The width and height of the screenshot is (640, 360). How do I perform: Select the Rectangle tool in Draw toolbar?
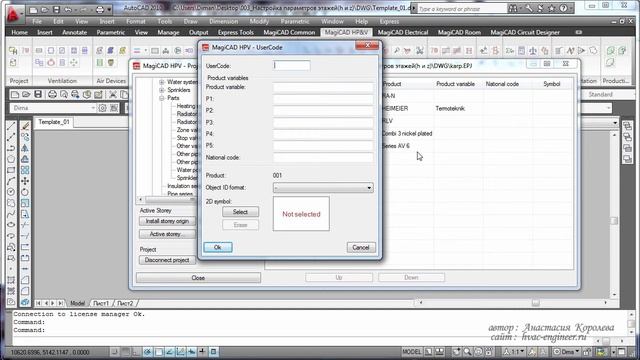(x=11, y=170)
